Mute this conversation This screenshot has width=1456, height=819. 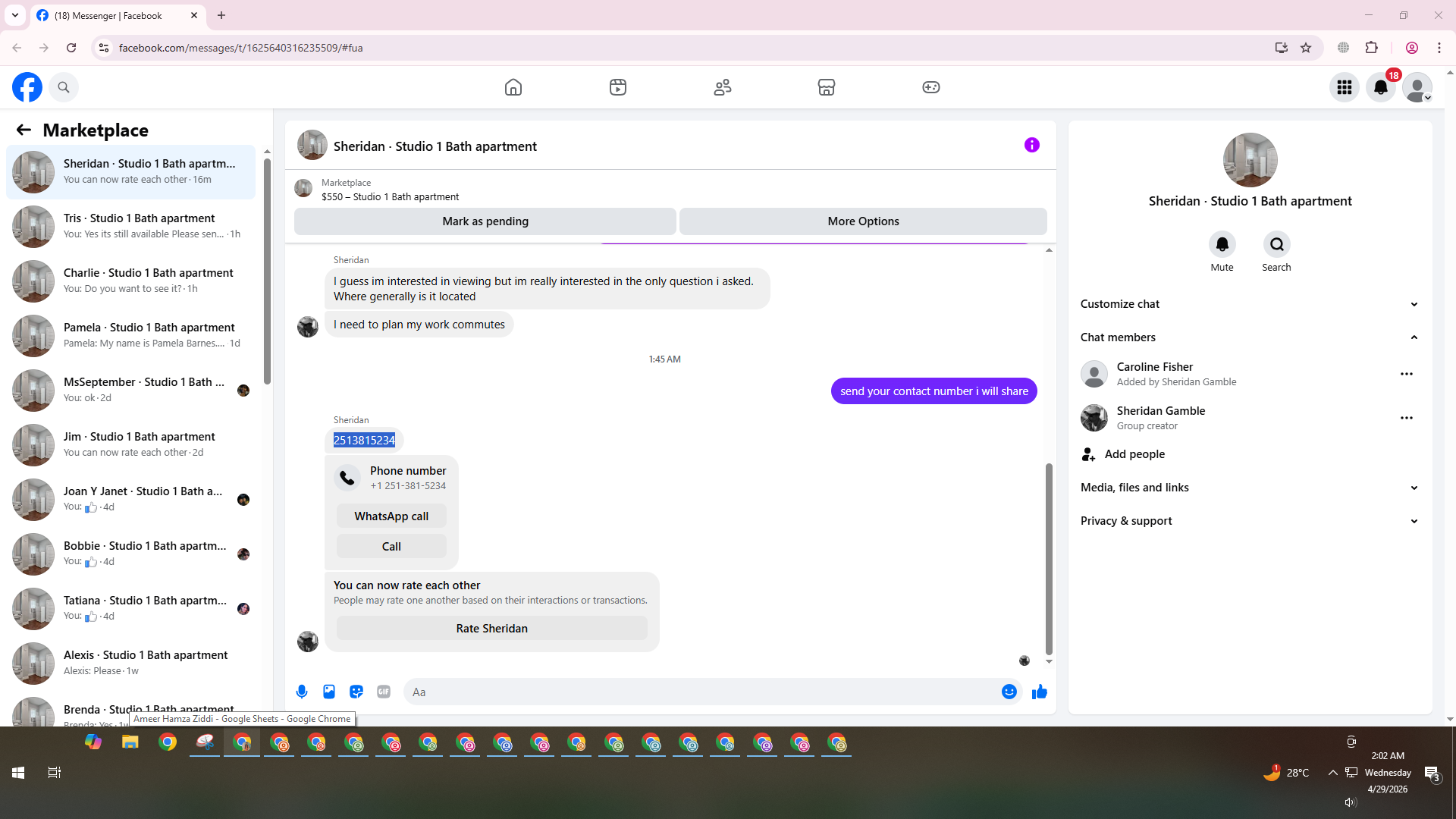click(1222, 244)
